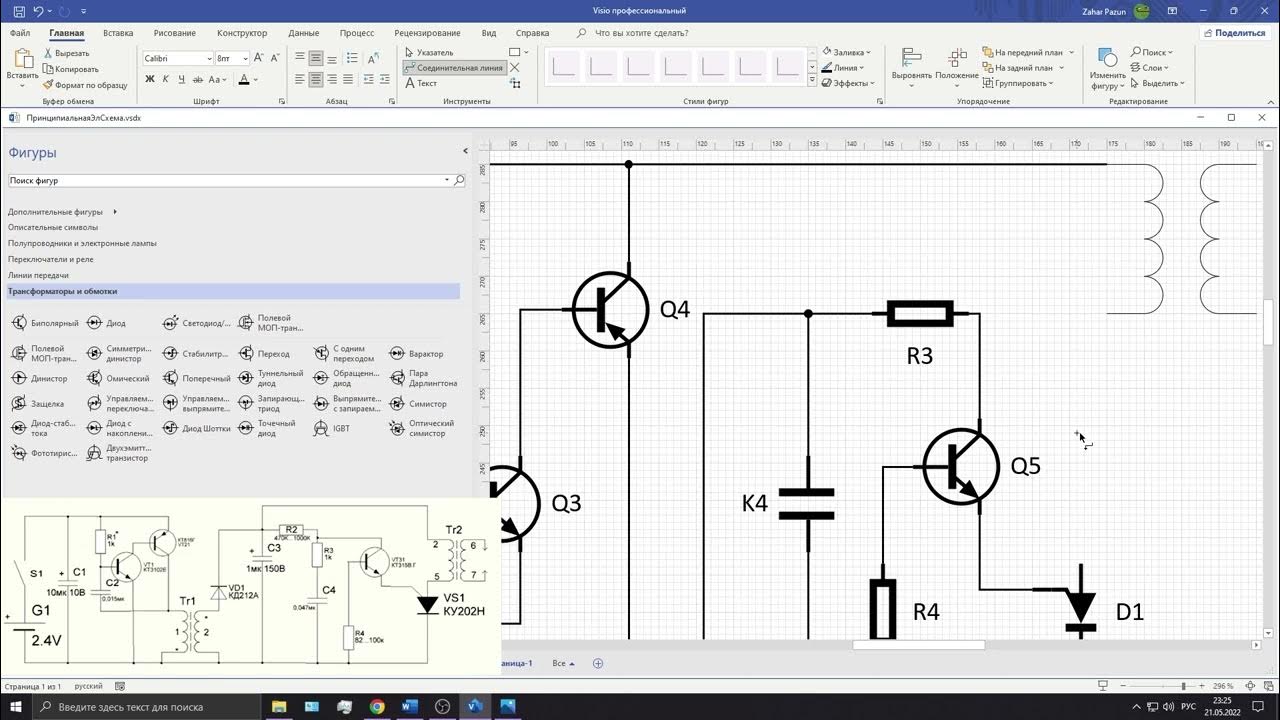Open the Заливка fill dropdown

point(846,52)
